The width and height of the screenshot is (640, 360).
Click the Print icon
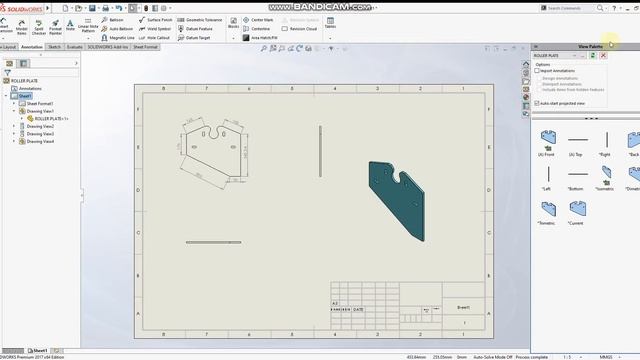click(x=106, y=8)
